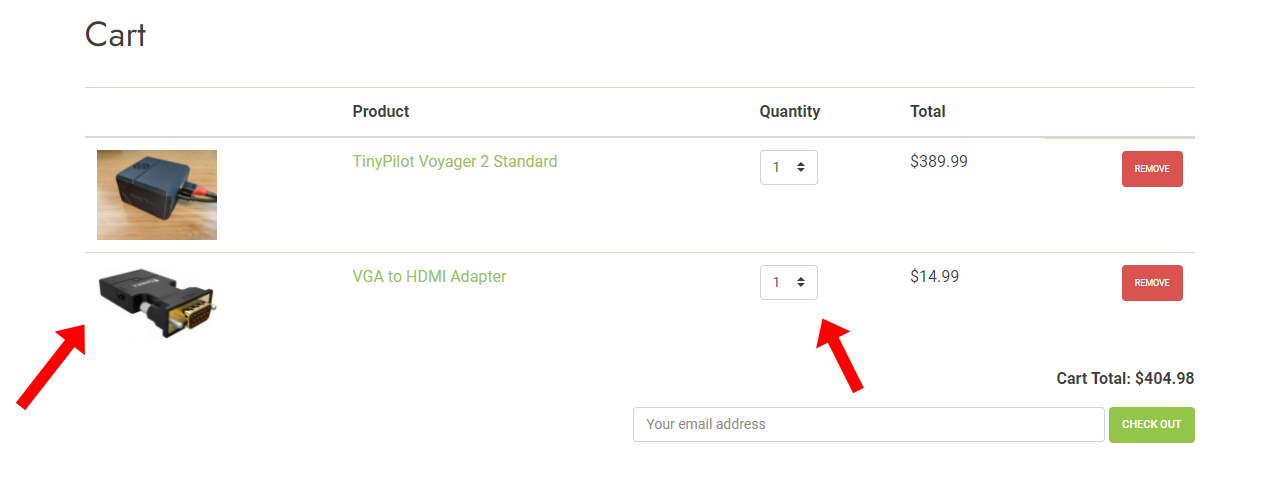
Task: Click the $389.99 line total
Action: (x=939, y=161)
